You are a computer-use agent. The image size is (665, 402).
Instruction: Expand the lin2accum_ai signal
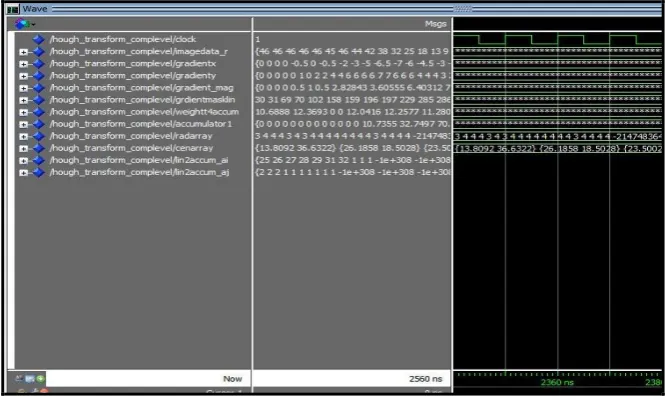[x=23, y=161]
